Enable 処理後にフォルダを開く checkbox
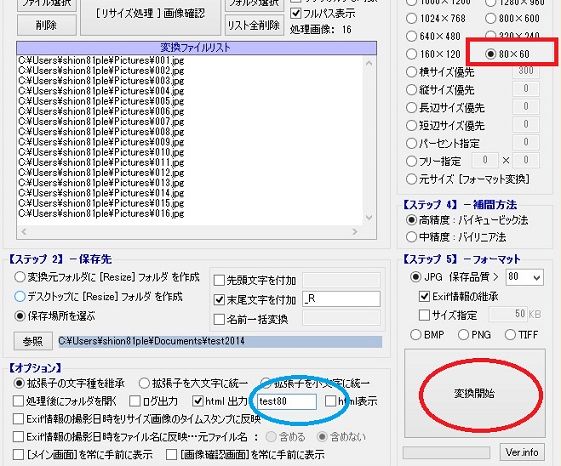The width and height of the screenshot is (561, 466). click(x=18, y=401)
